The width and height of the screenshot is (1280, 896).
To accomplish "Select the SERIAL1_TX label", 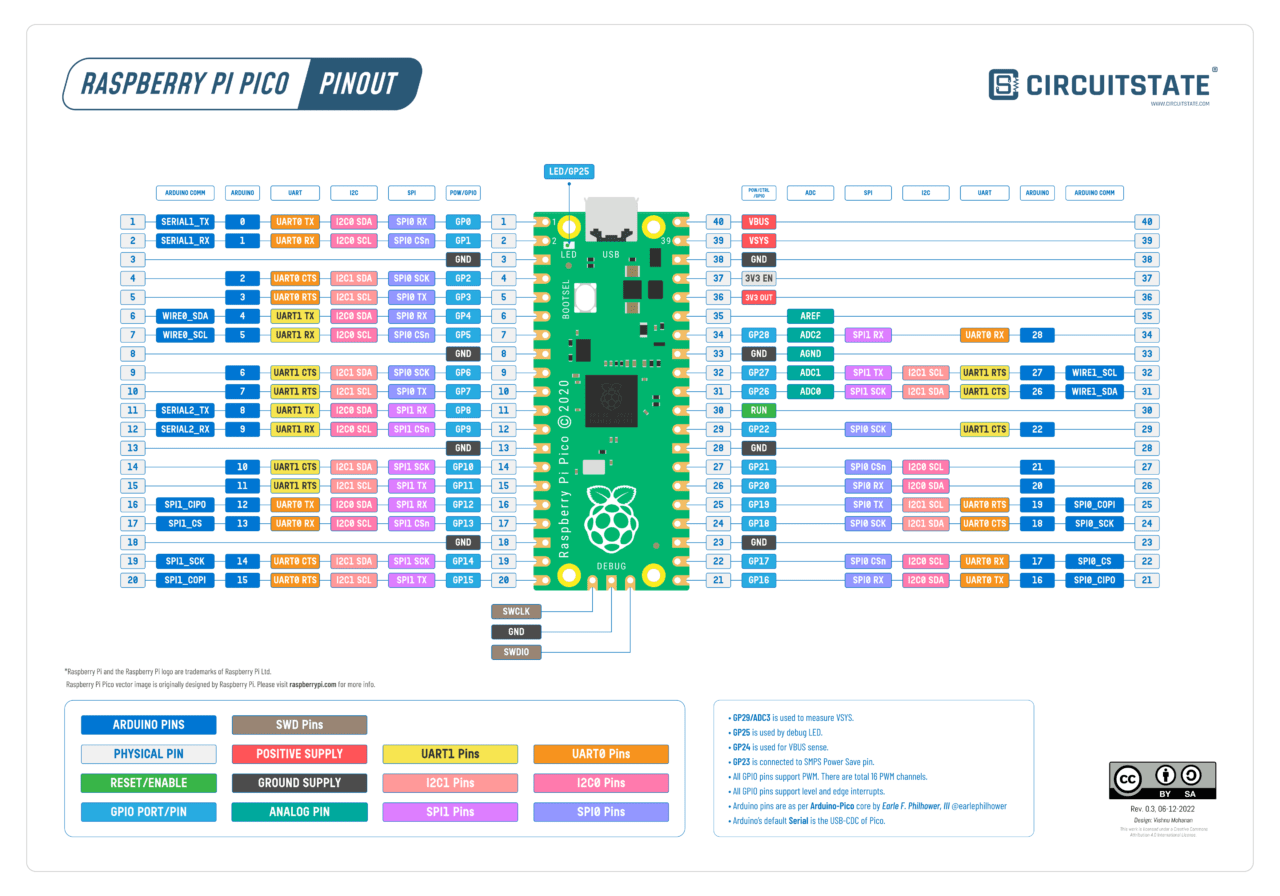I will coord(186,221).
